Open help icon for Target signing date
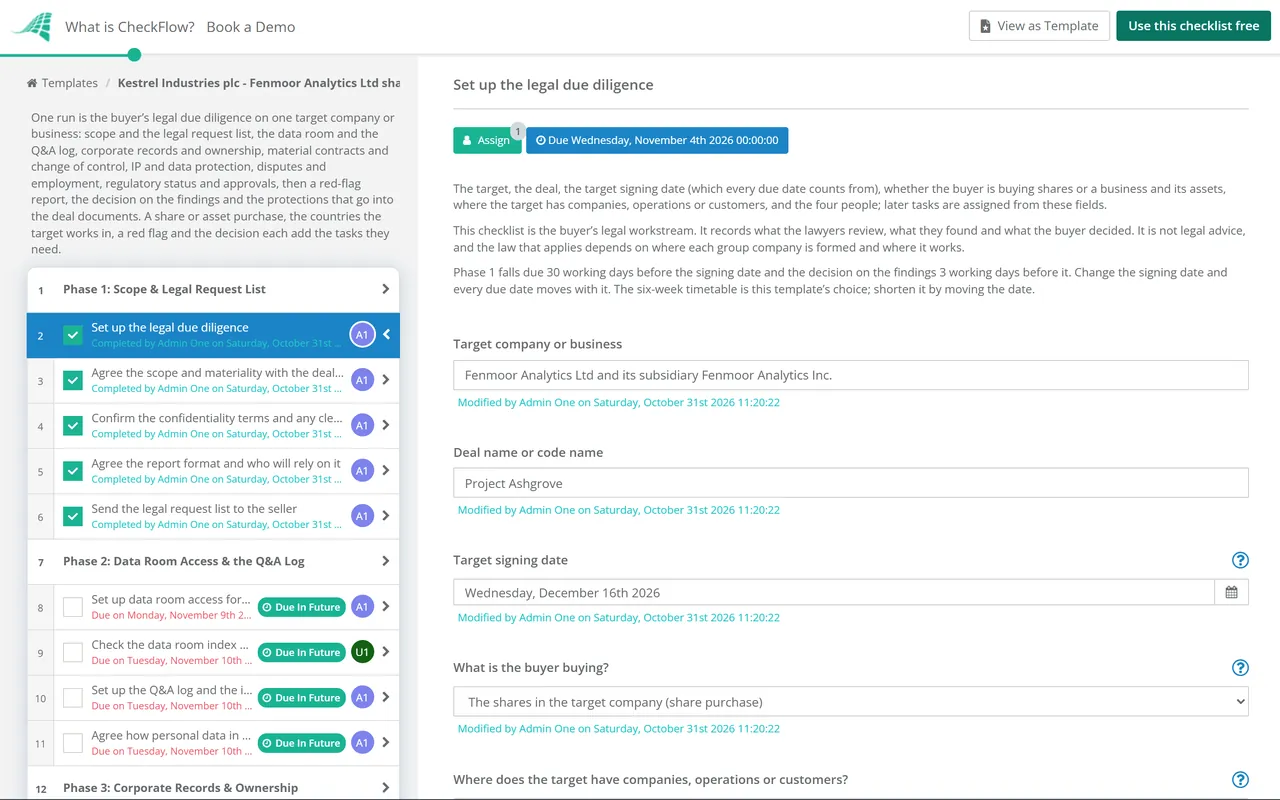The height and width of the screenshot is (800, 1280). point(1240,560)
